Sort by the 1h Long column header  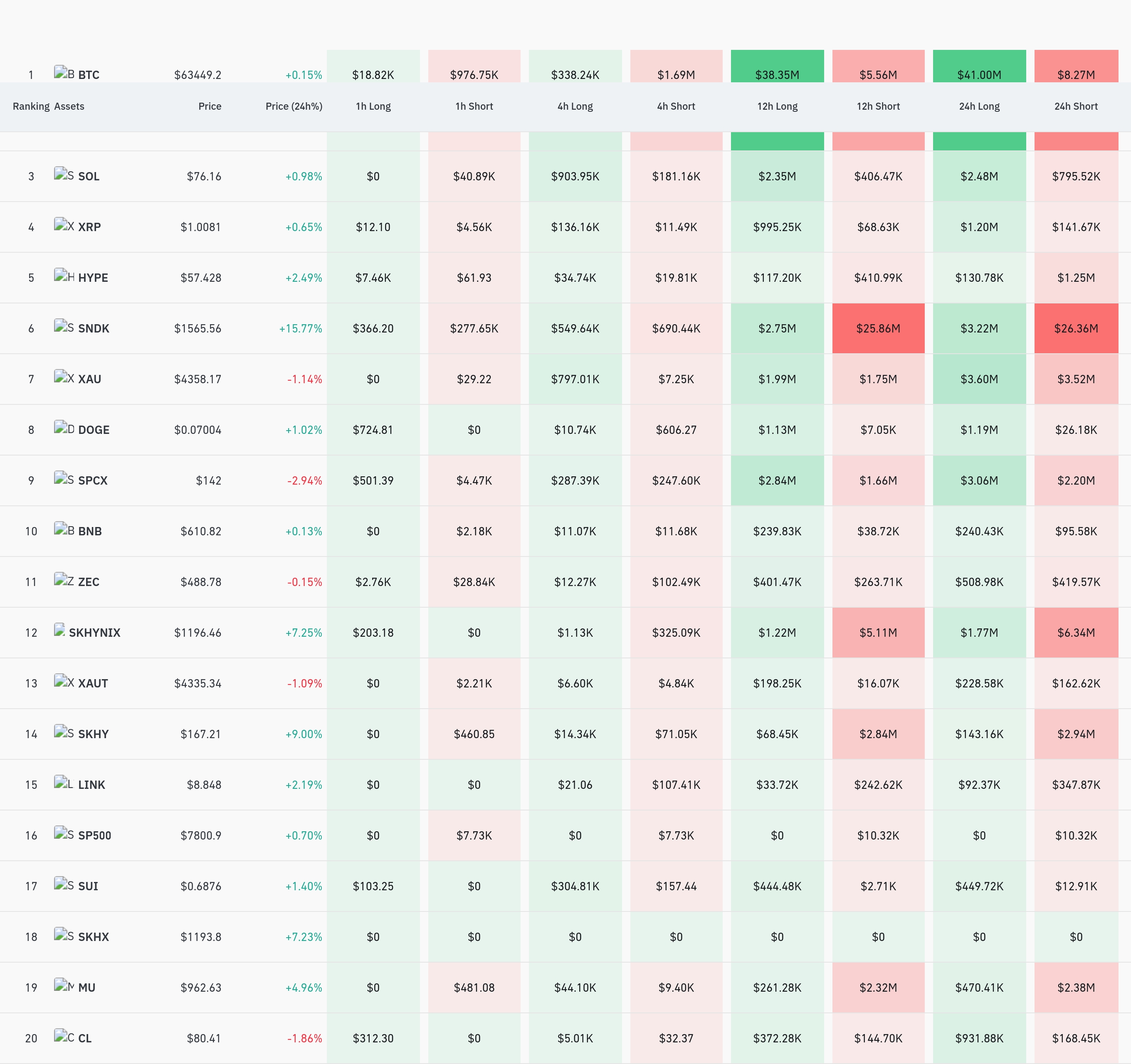pyautogui.click(x=373, y=106)
